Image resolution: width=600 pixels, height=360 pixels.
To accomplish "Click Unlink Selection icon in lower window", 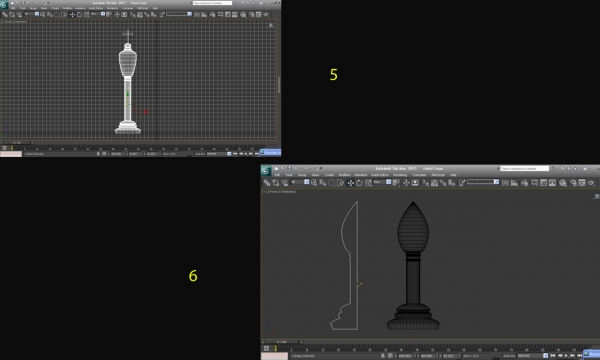I will (276, 183).
